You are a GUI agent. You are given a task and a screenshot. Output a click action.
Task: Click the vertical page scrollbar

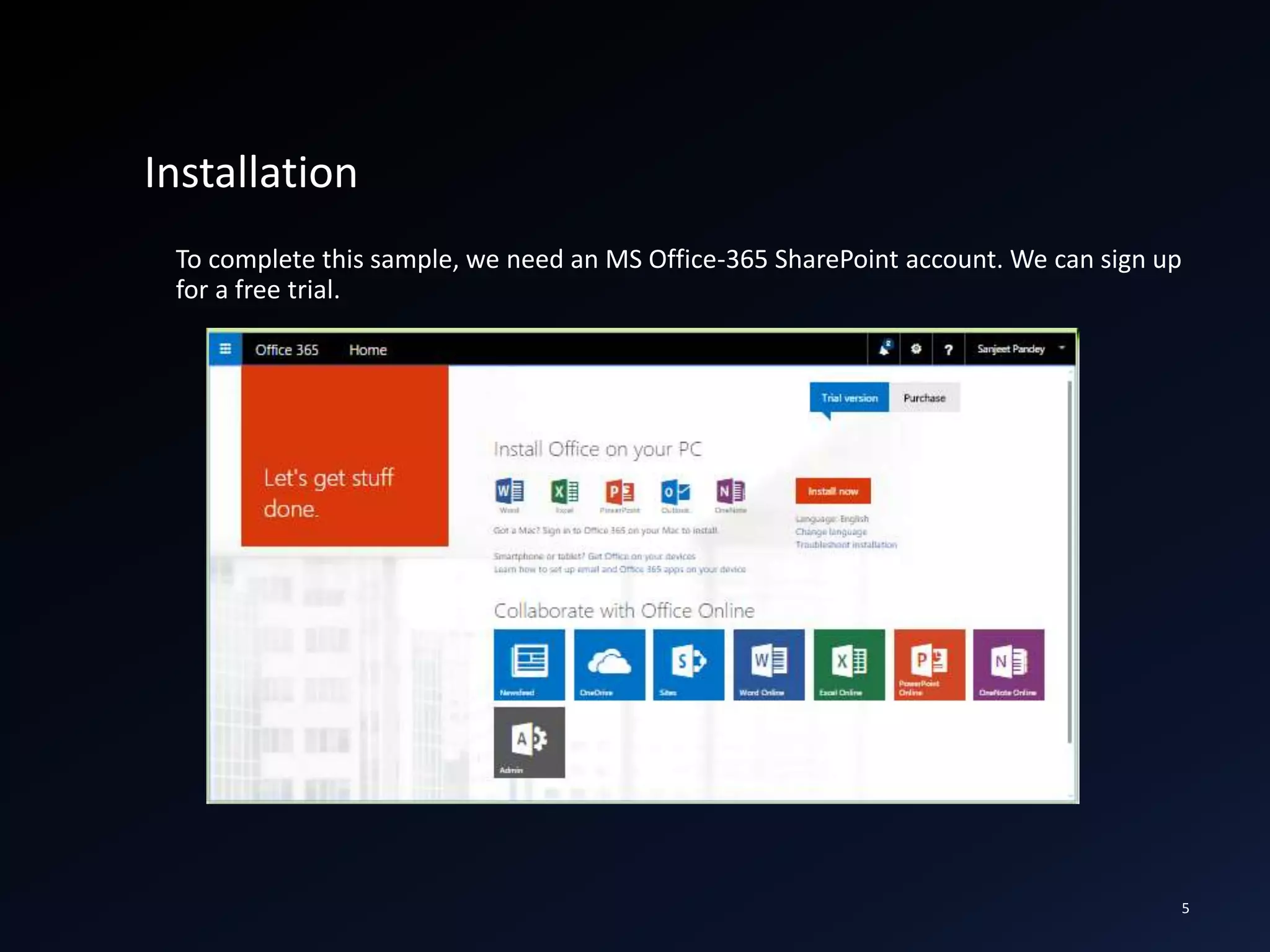pos(1070,562)
